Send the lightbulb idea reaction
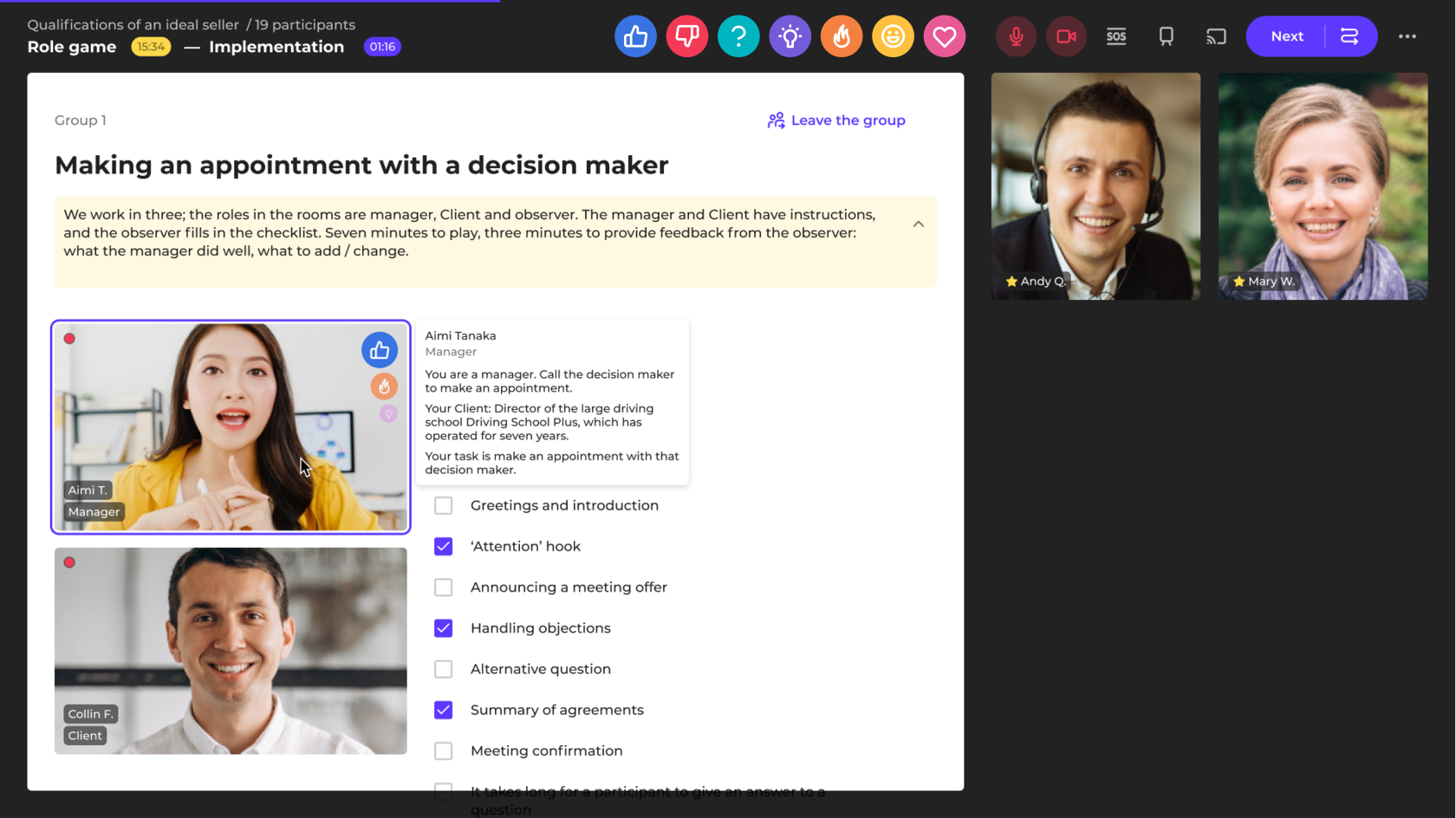 (790, 36)
